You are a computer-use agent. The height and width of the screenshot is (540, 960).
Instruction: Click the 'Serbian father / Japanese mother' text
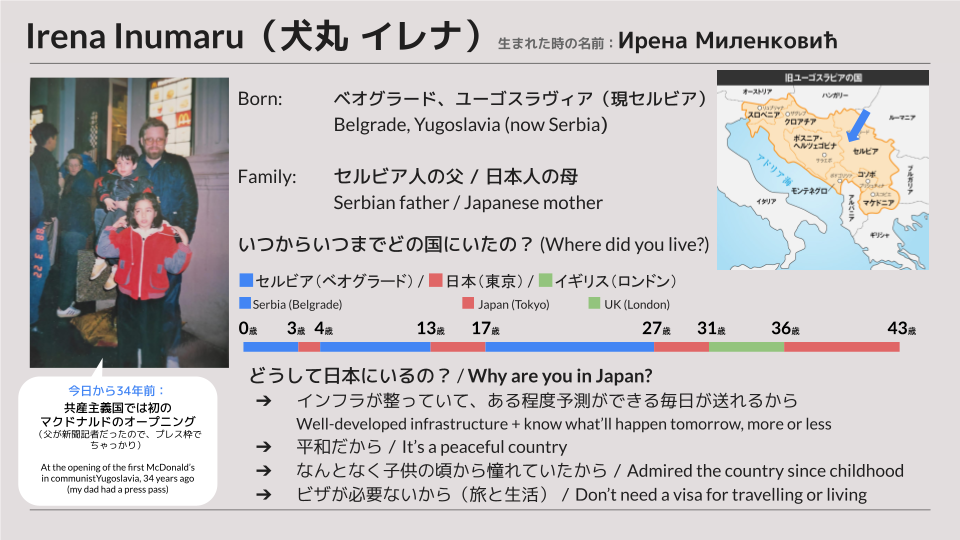(468, 203)
